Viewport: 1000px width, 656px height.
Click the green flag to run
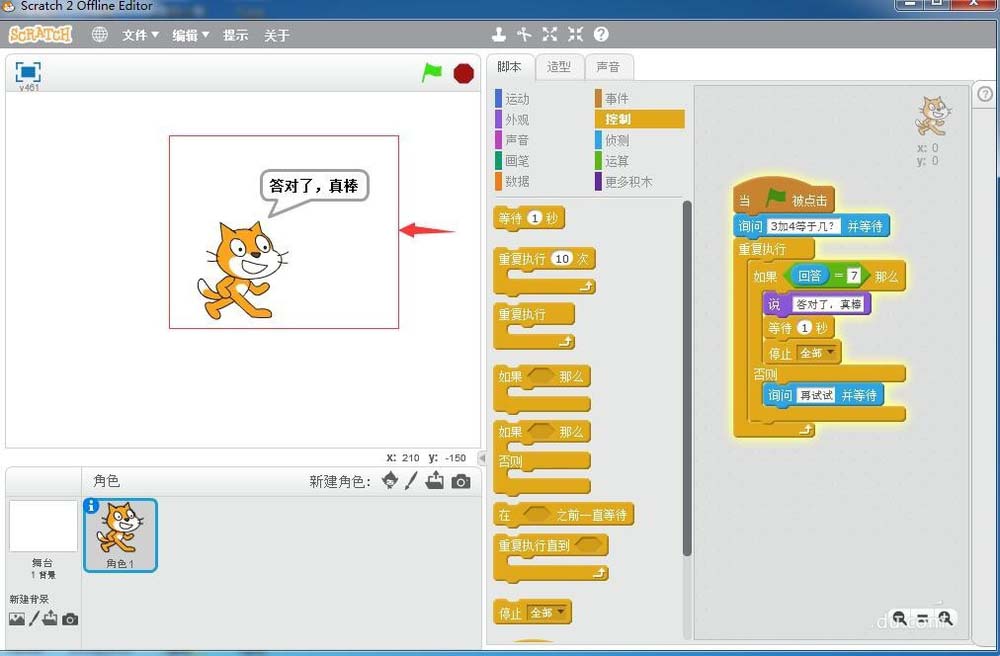[432, 72]
